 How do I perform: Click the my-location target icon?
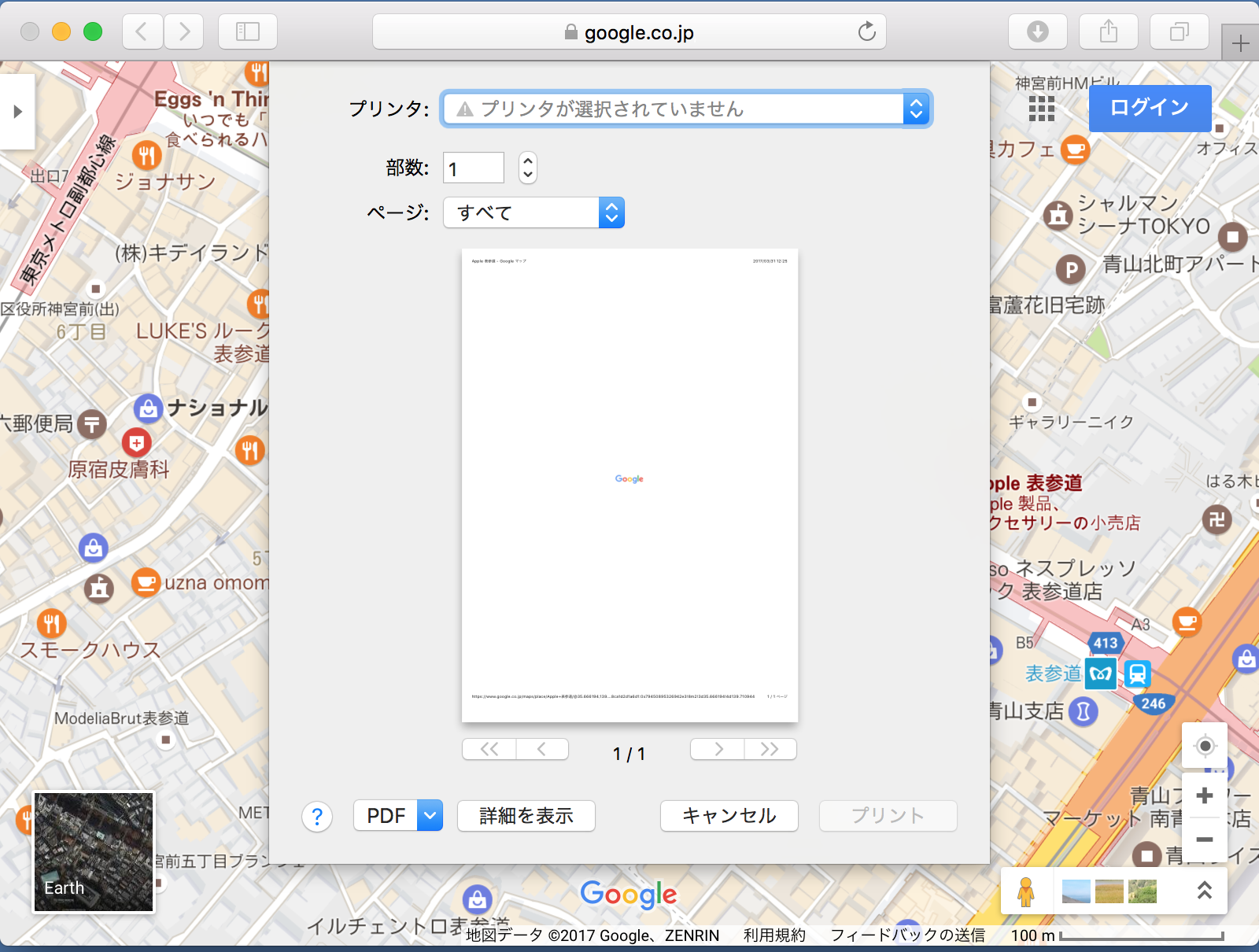pos(1204,746)
